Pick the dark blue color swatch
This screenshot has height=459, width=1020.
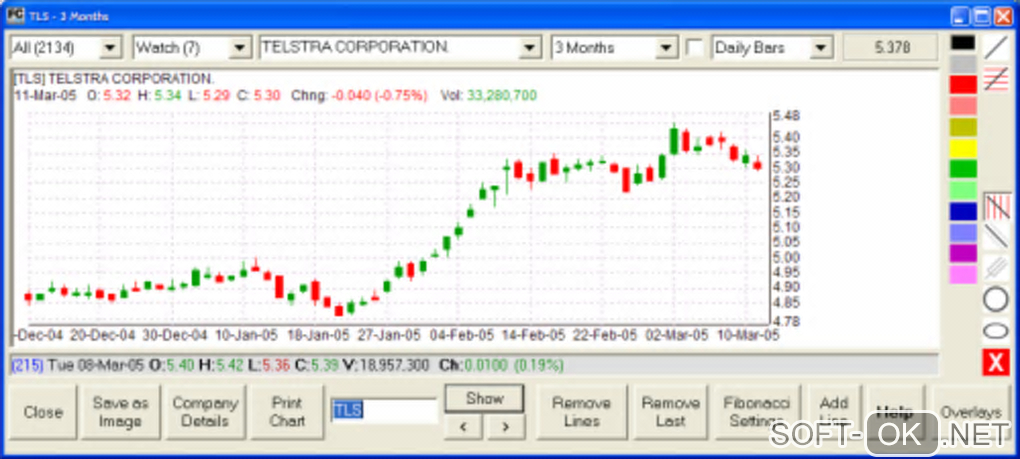[x=963, y=211]
